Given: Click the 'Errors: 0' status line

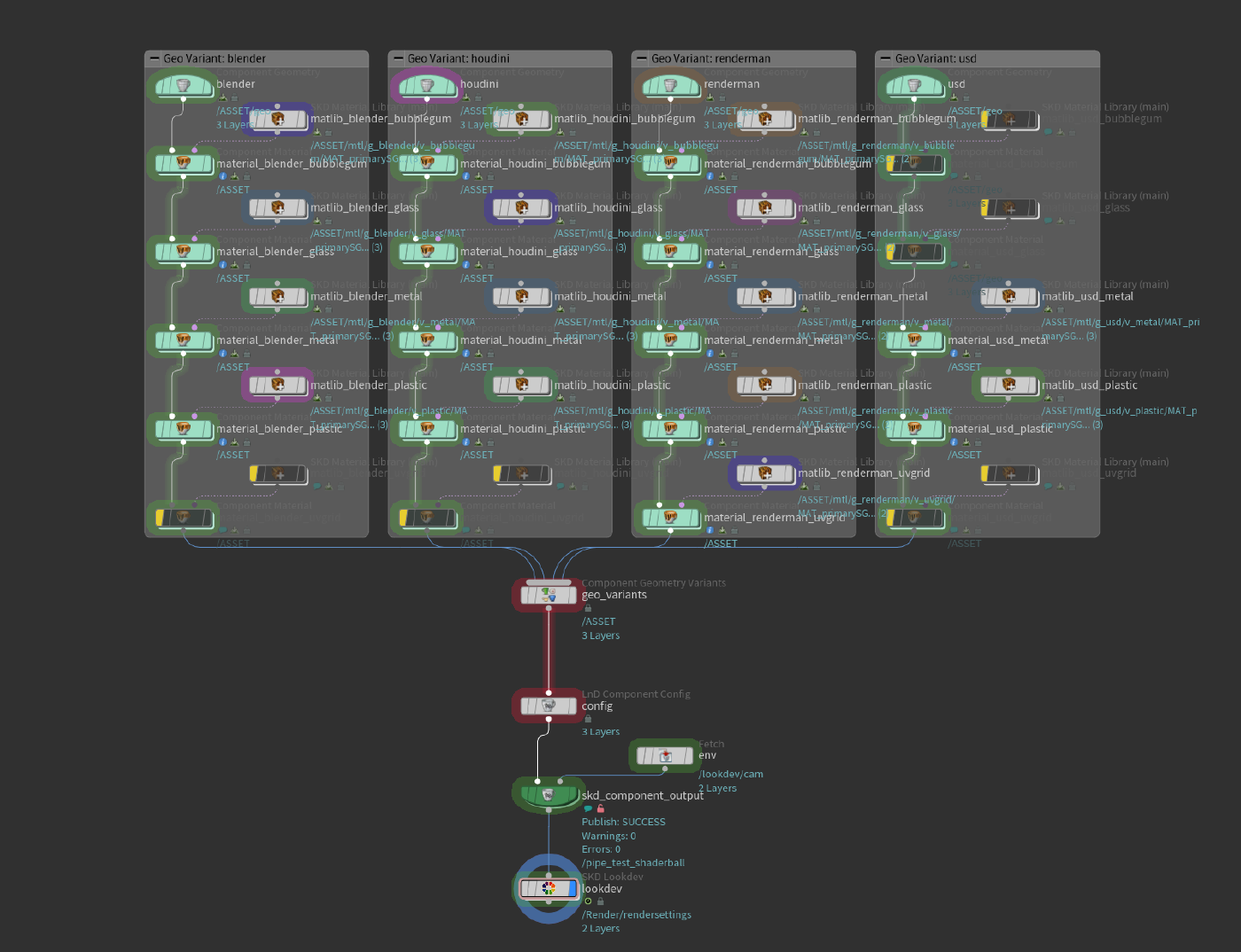Looking at the screenshot, I should (601, 849).
